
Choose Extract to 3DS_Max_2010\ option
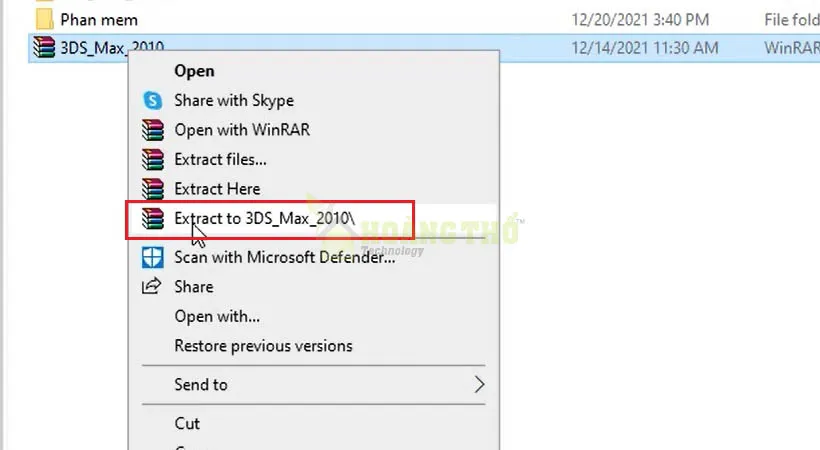[x=264, y=218]
